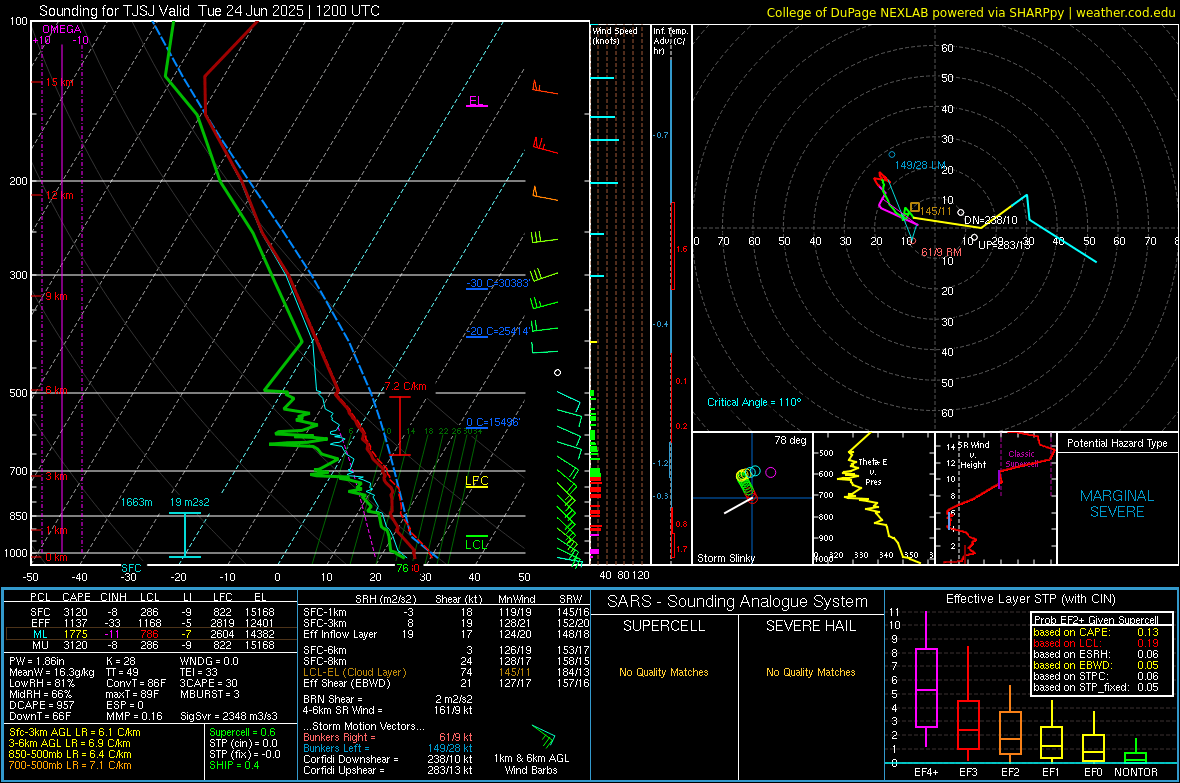Click the orange '145/11' hodograph label
The height and width of the screenshot is (783, 1180).
935,212
